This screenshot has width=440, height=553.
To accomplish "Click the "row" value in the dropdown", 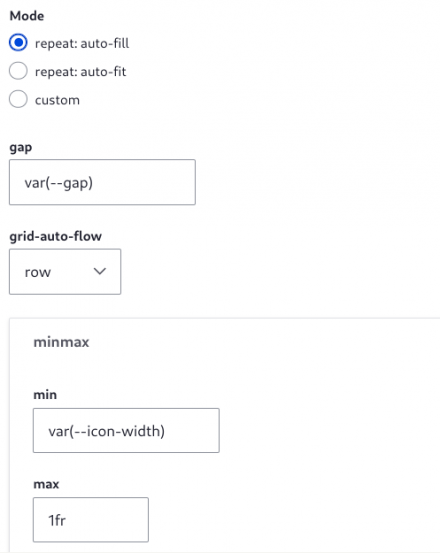I will [38, 272].
